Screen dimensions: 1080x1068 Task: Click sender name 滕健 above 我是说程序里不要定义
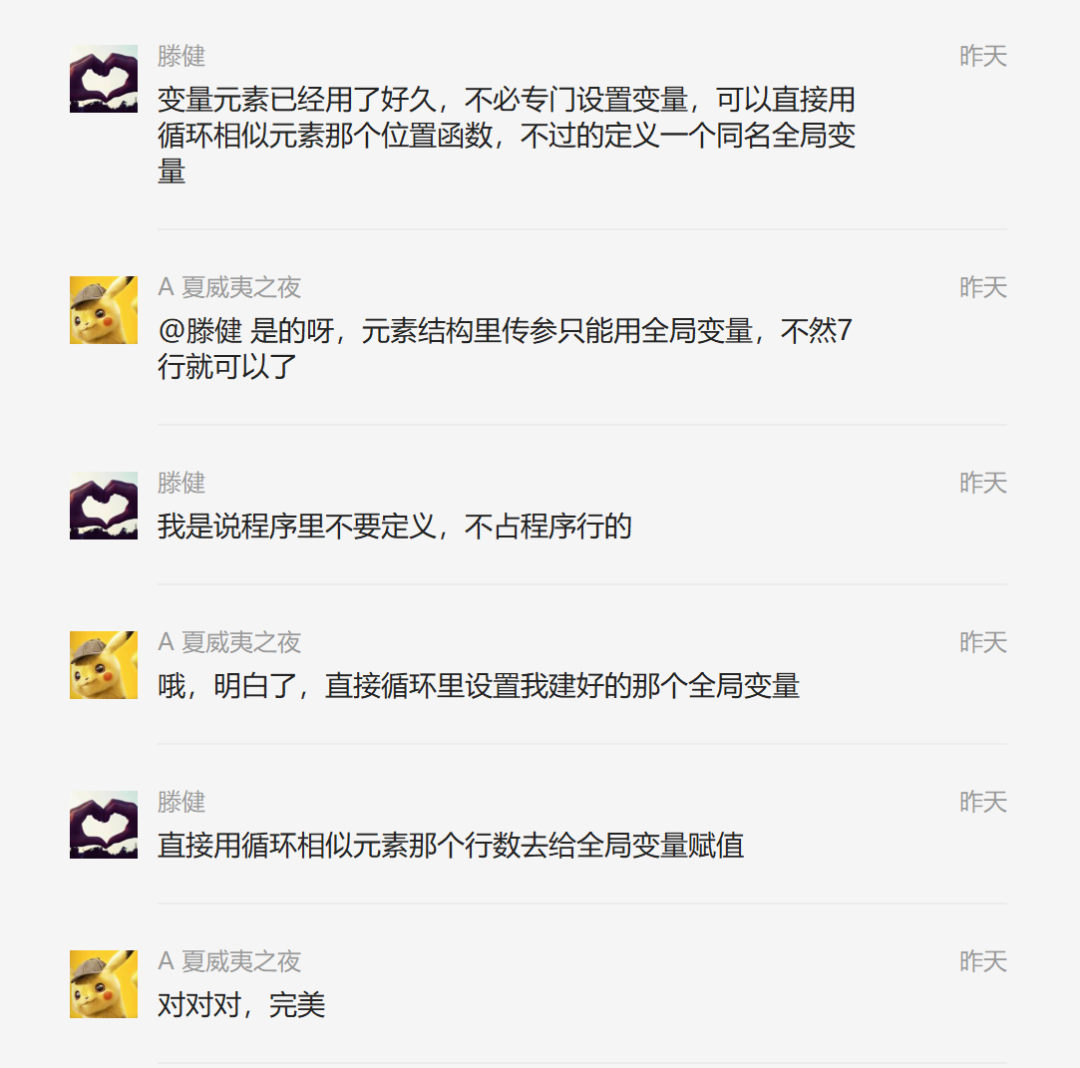[181, 483]
